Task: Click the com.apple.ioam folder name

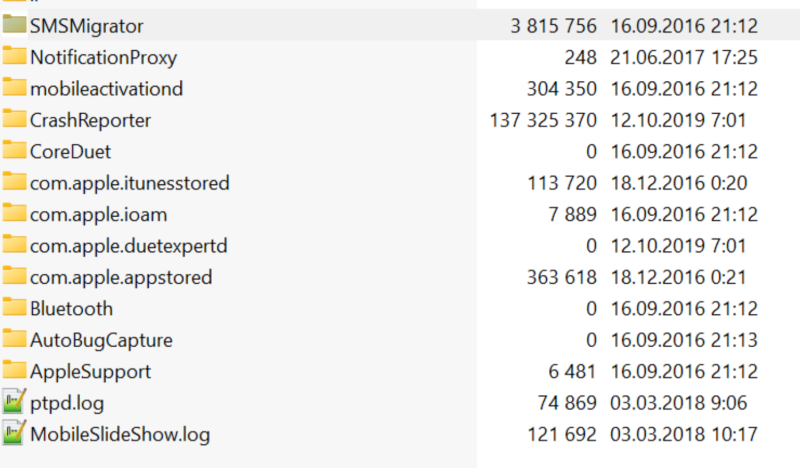Action: tap(98, 215)
